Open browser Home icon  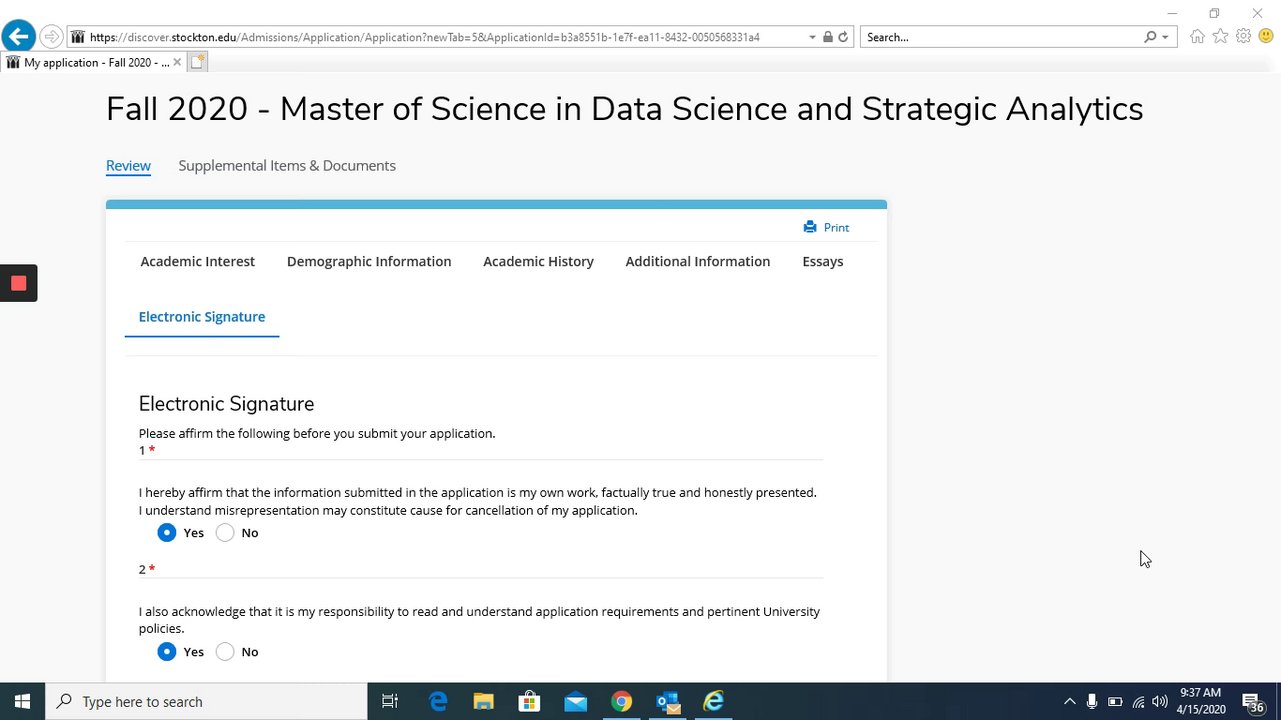[x=1197, y=37]
